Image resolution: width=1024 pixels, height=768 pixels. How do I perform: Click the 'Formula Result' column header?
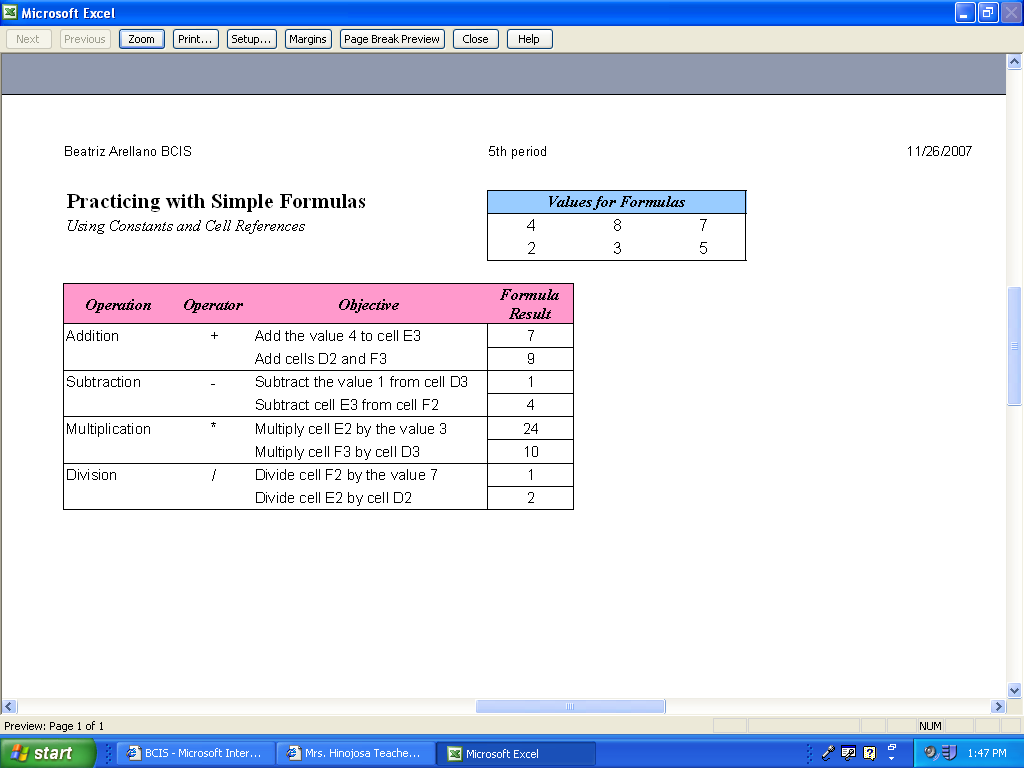(x=530, y=304)
